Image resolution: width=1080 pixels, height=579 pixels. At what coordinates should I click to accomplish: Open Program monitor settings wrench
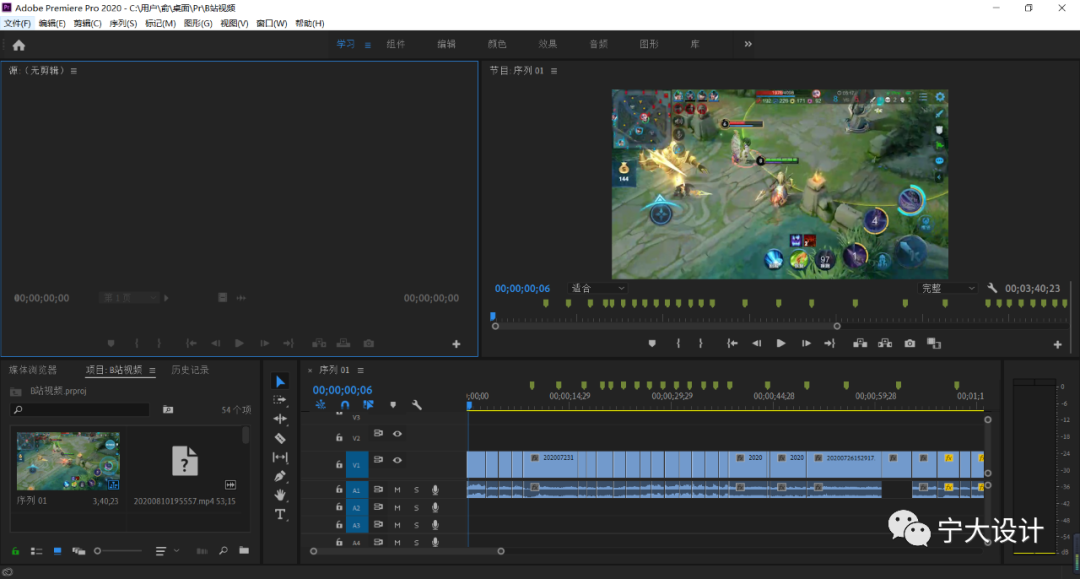(992, 288)
